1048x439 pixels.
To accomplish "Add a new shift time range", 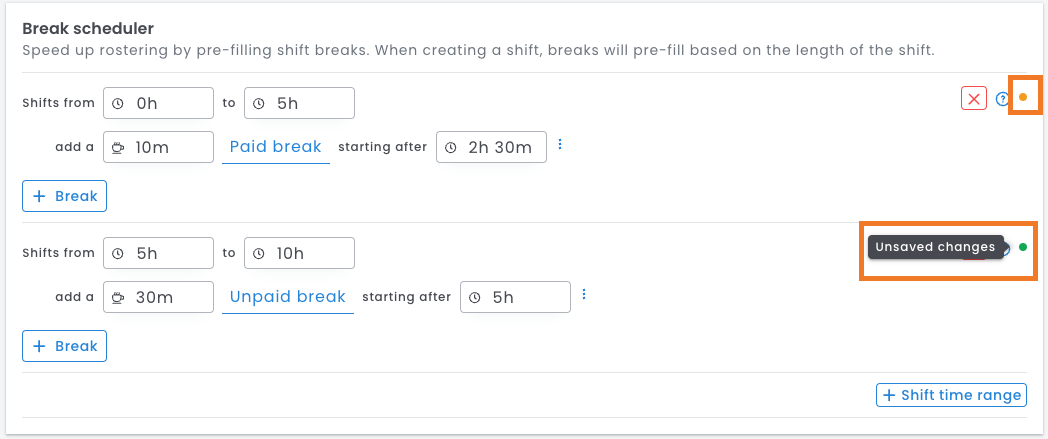I will point(951,395).
